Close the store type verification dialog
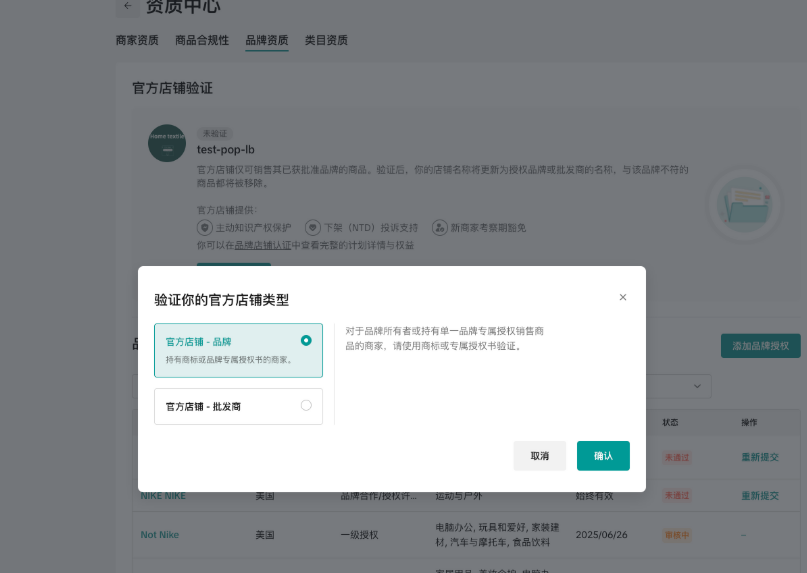Screen dimensions: 807x573 pos(623,297)
